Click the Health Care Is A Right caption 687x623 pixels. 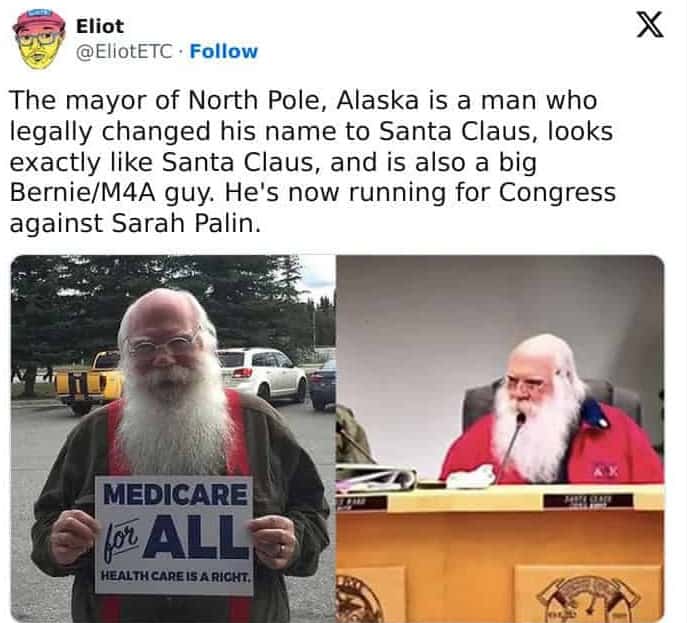tap(176, 577)
